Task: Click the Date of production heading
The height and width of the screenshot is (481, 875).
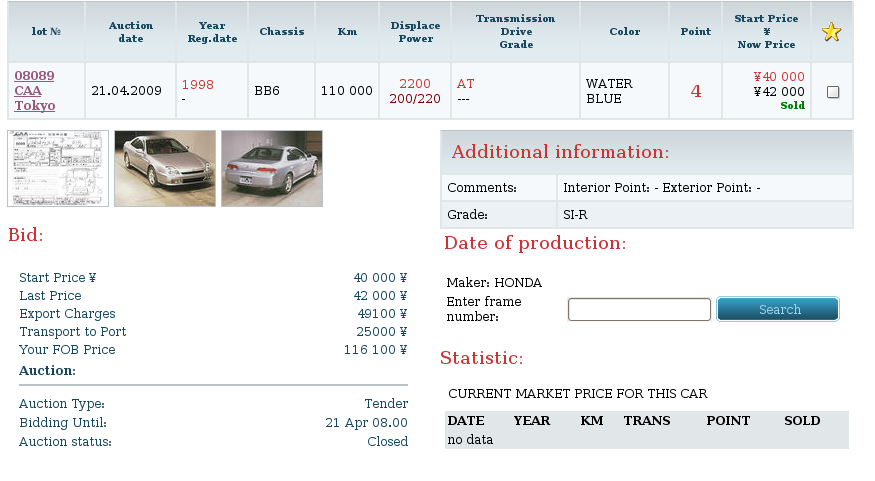Action: coord(535,243)
